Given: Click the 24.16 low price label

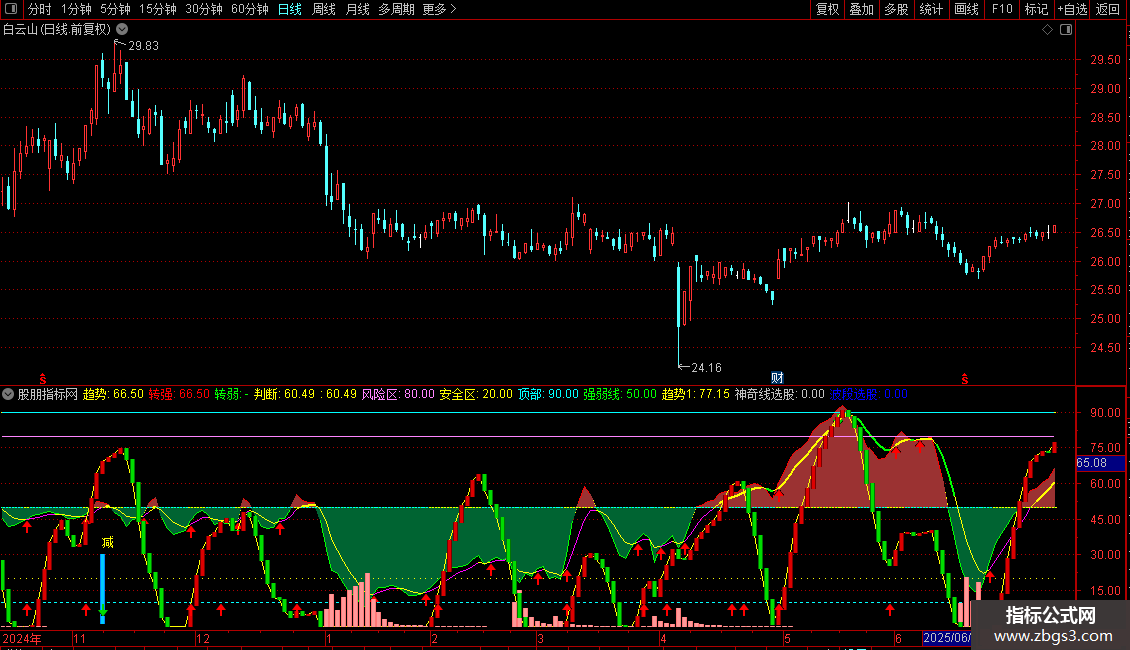Looking at the screenshot, I should pos(706,368).
